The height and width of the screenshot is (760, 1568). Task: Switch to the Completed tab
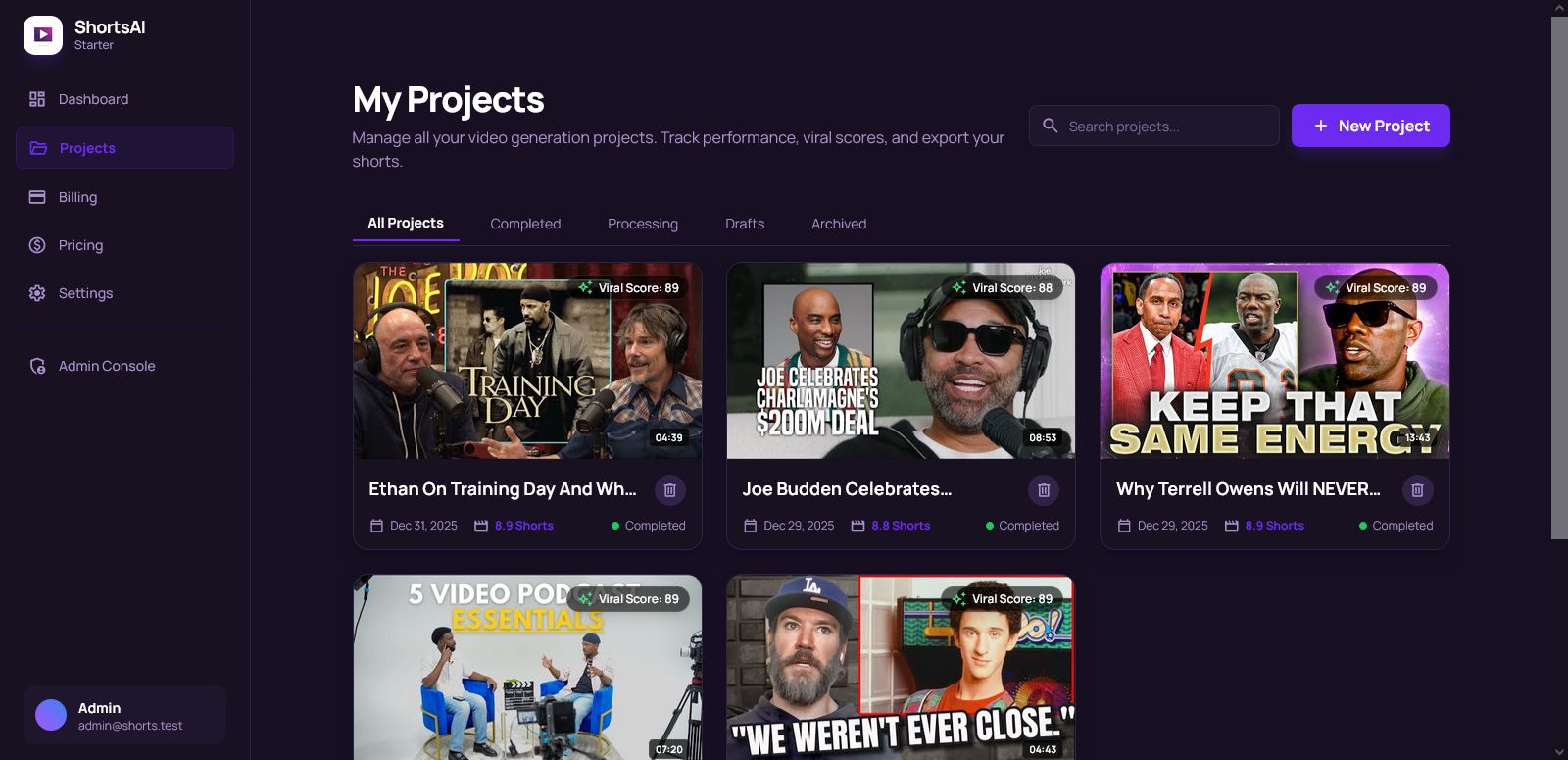click(x=525, y=224)
